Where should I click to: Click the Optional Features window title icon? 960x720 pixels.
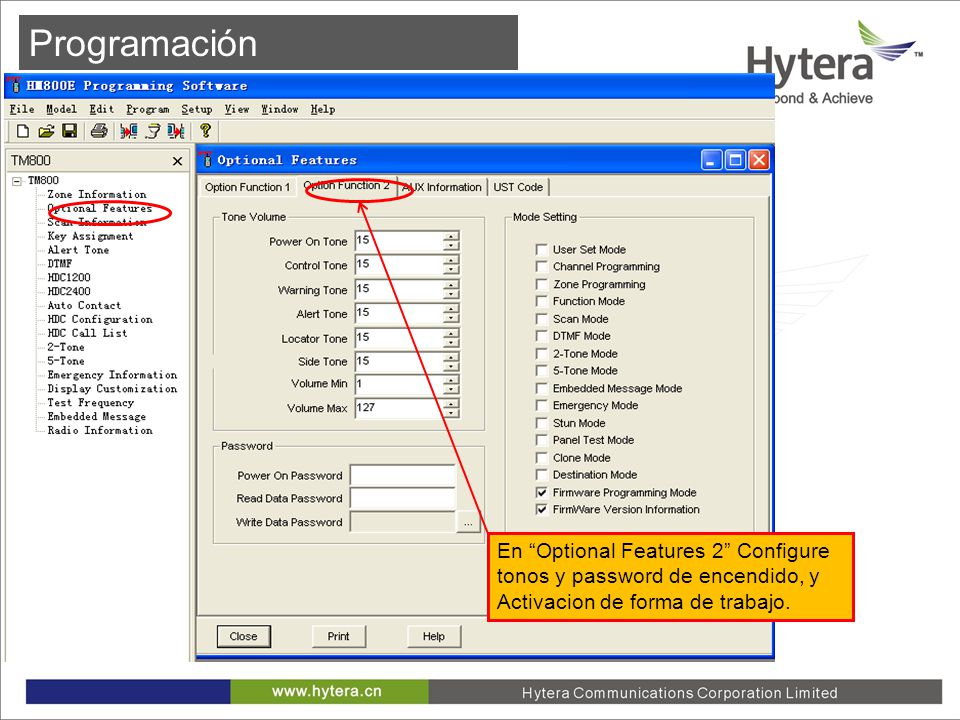[x=206, y=159]
